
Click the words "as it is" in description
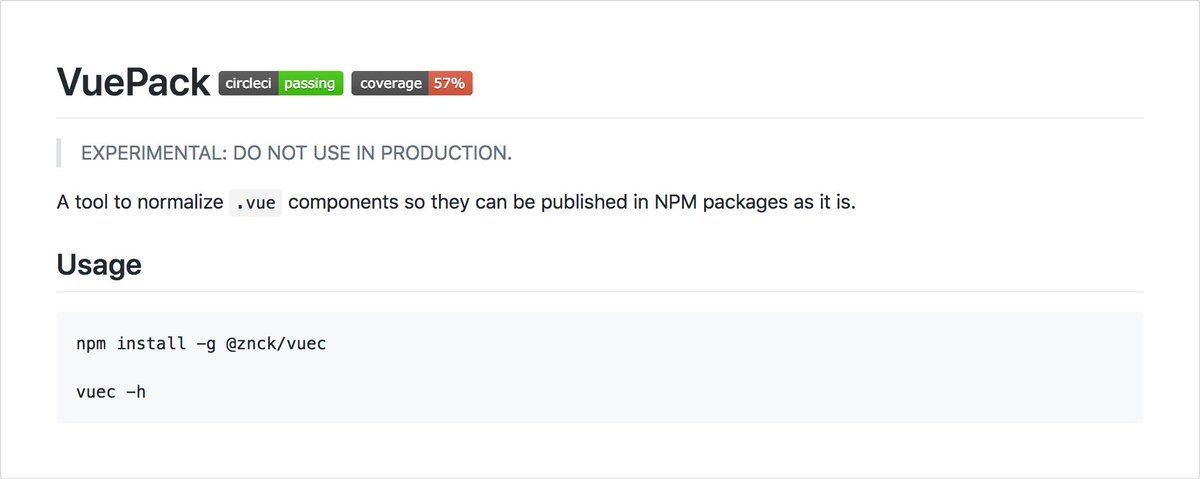click(x=824, y=202)
